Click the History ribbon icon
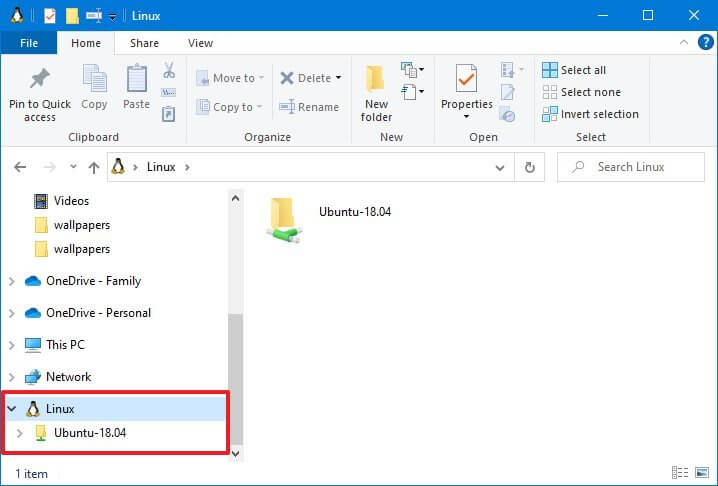Image resolution: width=718 pixels, height=486 pixels. tap(508, 114)
